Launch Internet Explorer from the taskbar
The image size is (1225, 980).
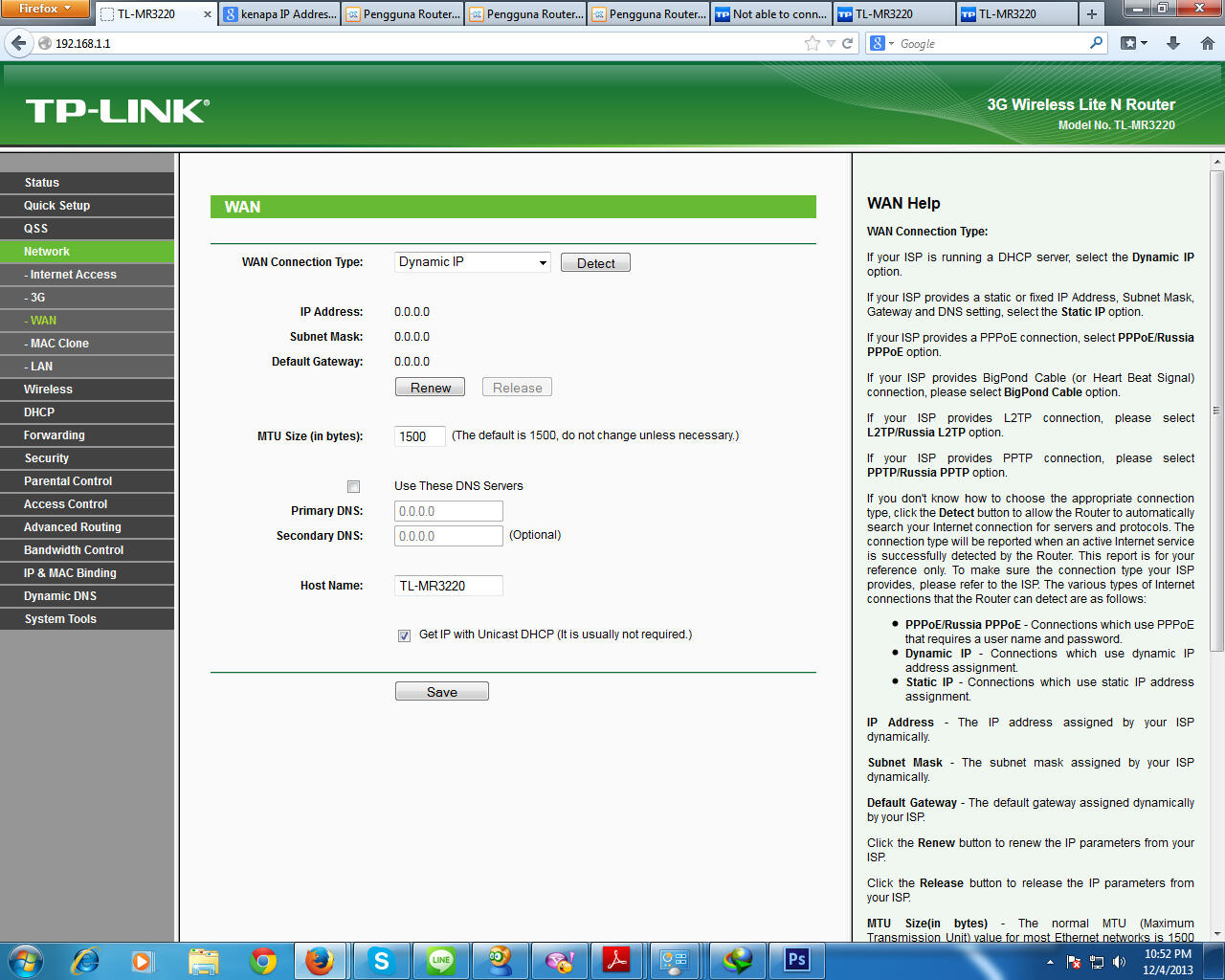click(x=86, y=960)
